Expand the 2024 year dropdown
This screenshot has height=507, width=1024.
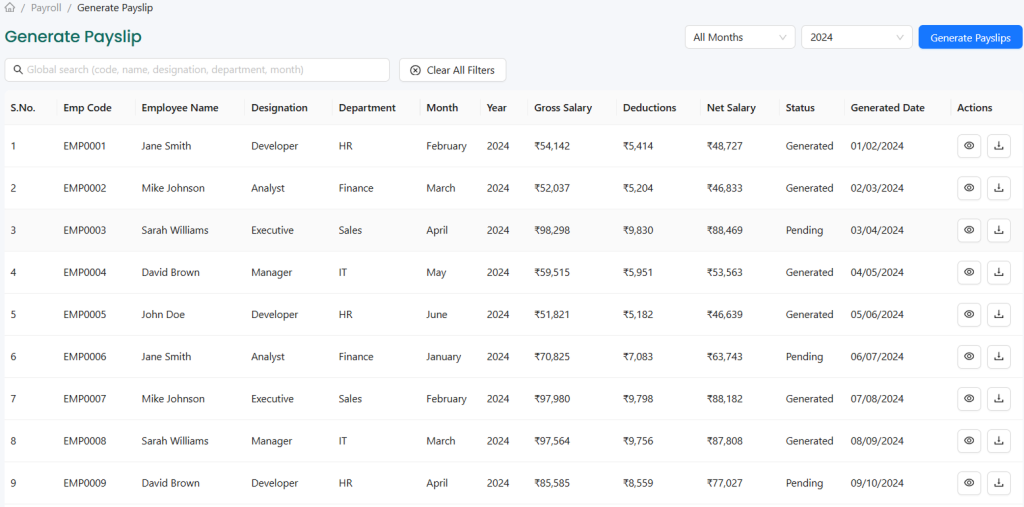856,37
